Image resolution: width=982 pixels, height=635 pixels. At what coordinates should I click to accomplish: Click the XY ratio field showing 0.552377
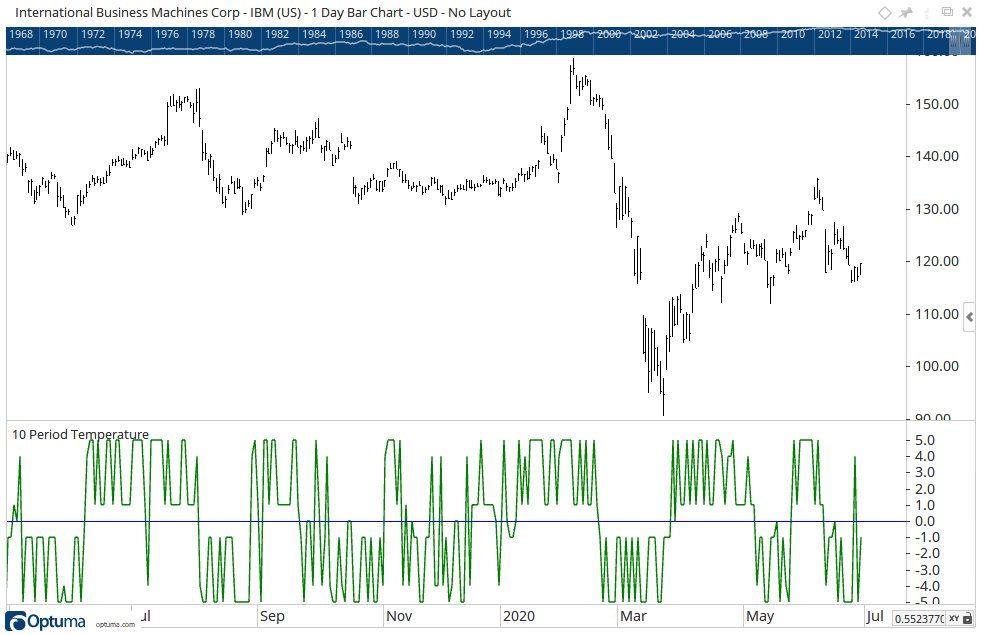pyautogui.click(x=919, y=619)
